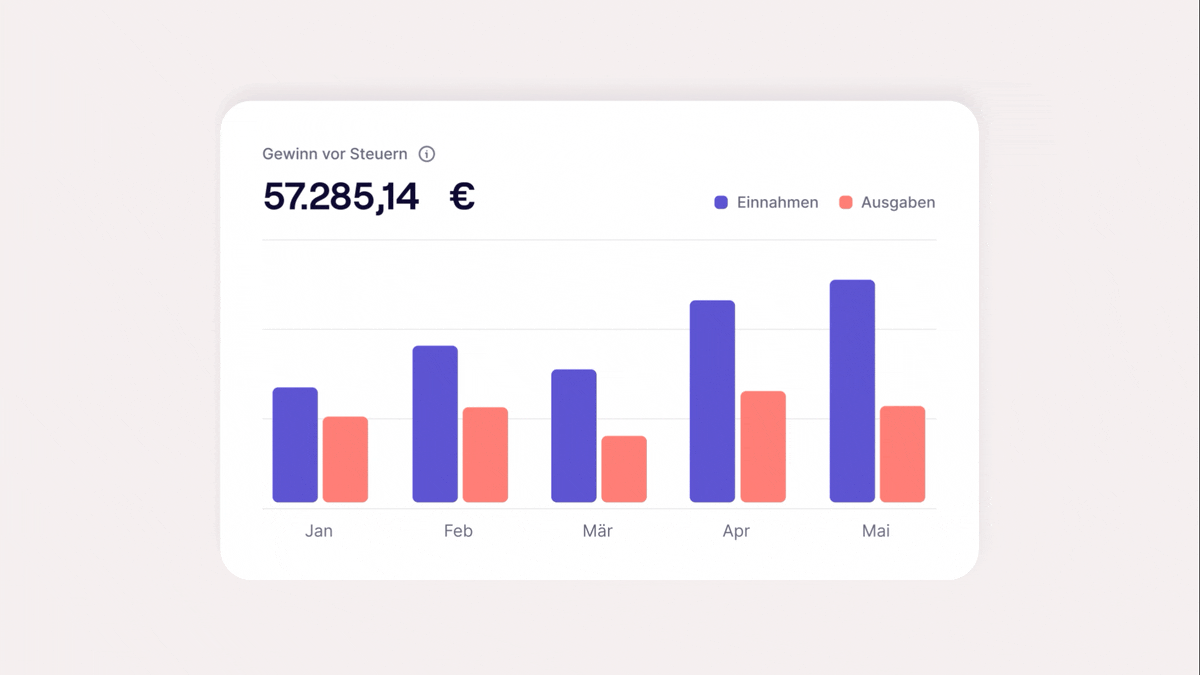Select the January Ausgaben bar
The width and height of the screenshot is (1200, 675).
[x=345, y=460]
